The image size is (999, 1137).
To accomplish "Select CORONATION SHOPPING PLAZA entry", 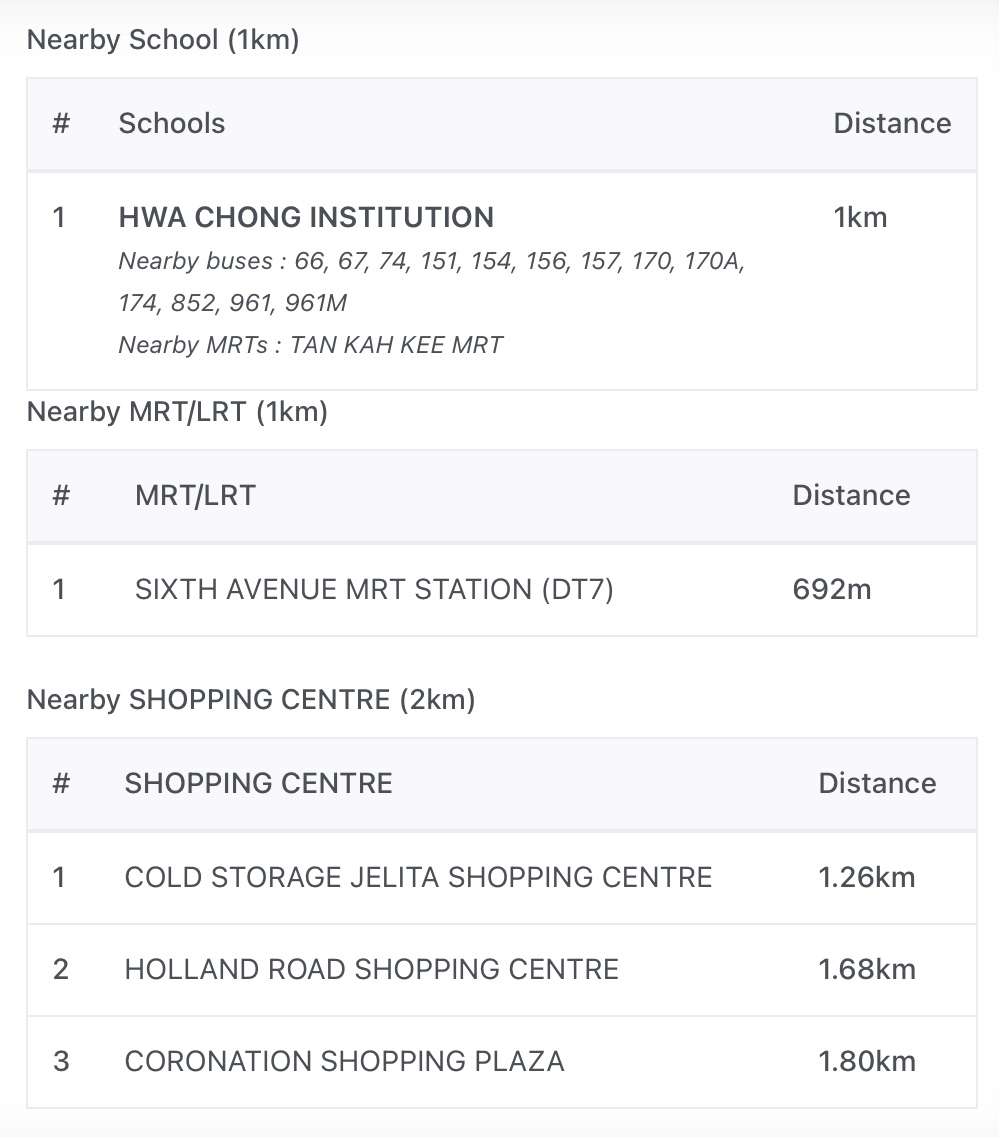I will tap(344, 1061).
